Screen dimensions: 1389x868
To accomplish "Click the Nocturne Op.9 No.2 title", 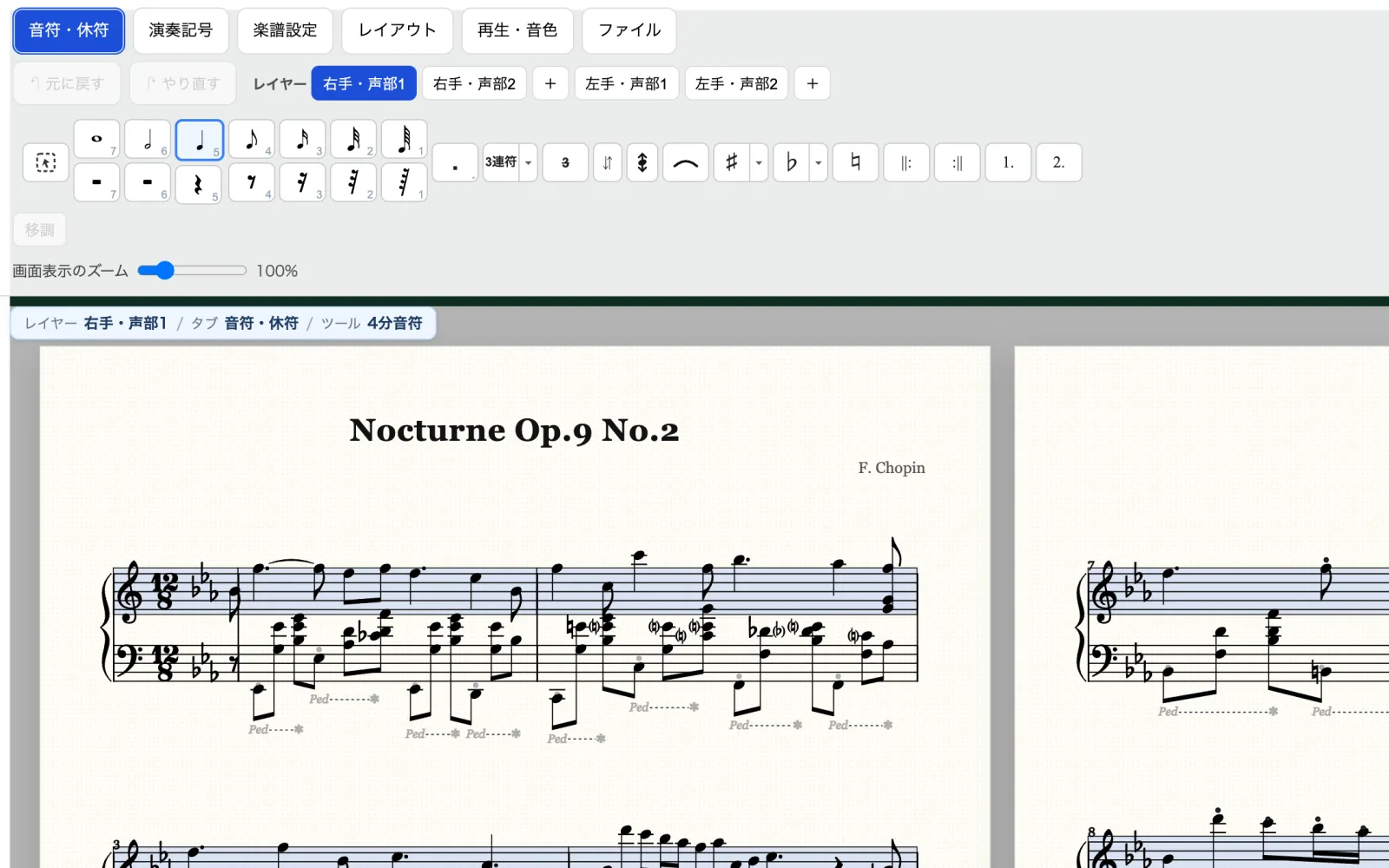I will coord(514,431).
